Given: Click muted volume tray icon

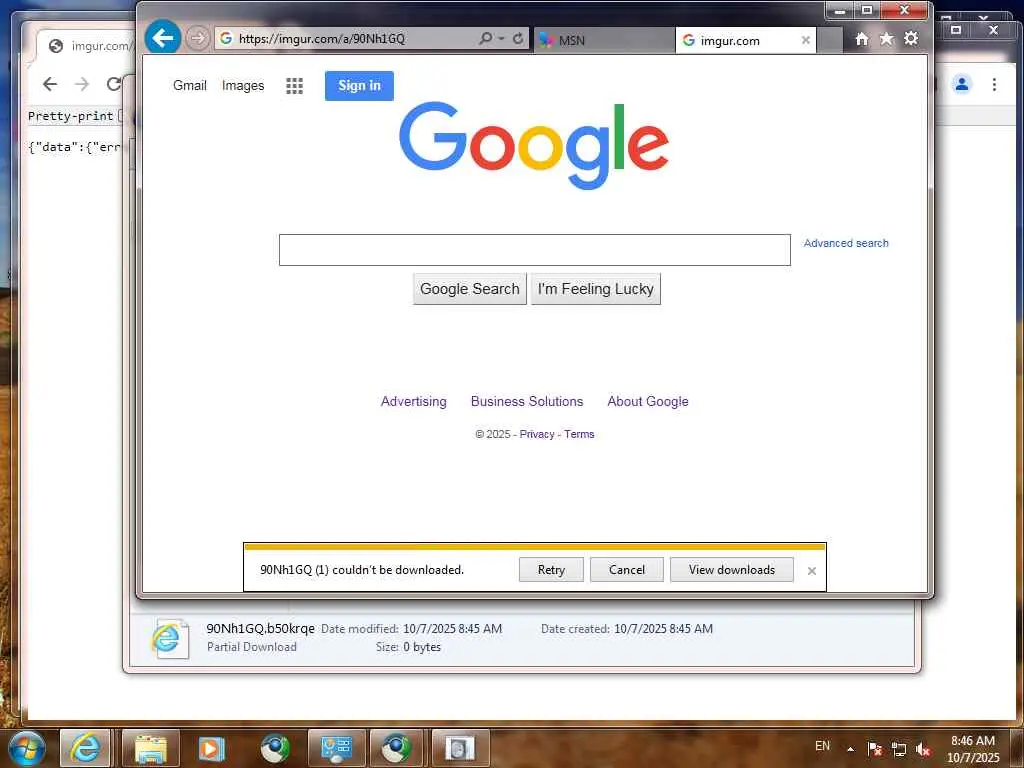Looking at the screenshot, I should 923,749.
